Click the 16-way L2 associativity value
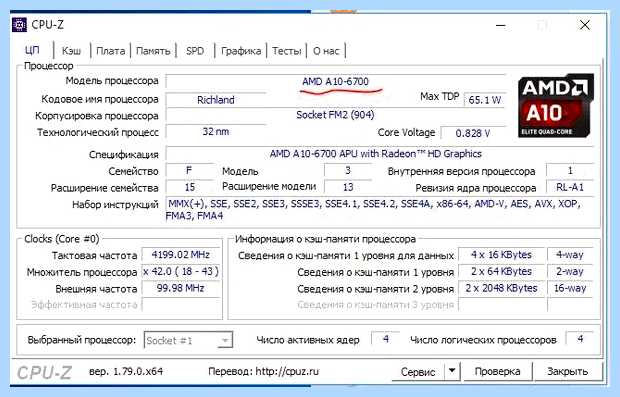 click(570, 288)
